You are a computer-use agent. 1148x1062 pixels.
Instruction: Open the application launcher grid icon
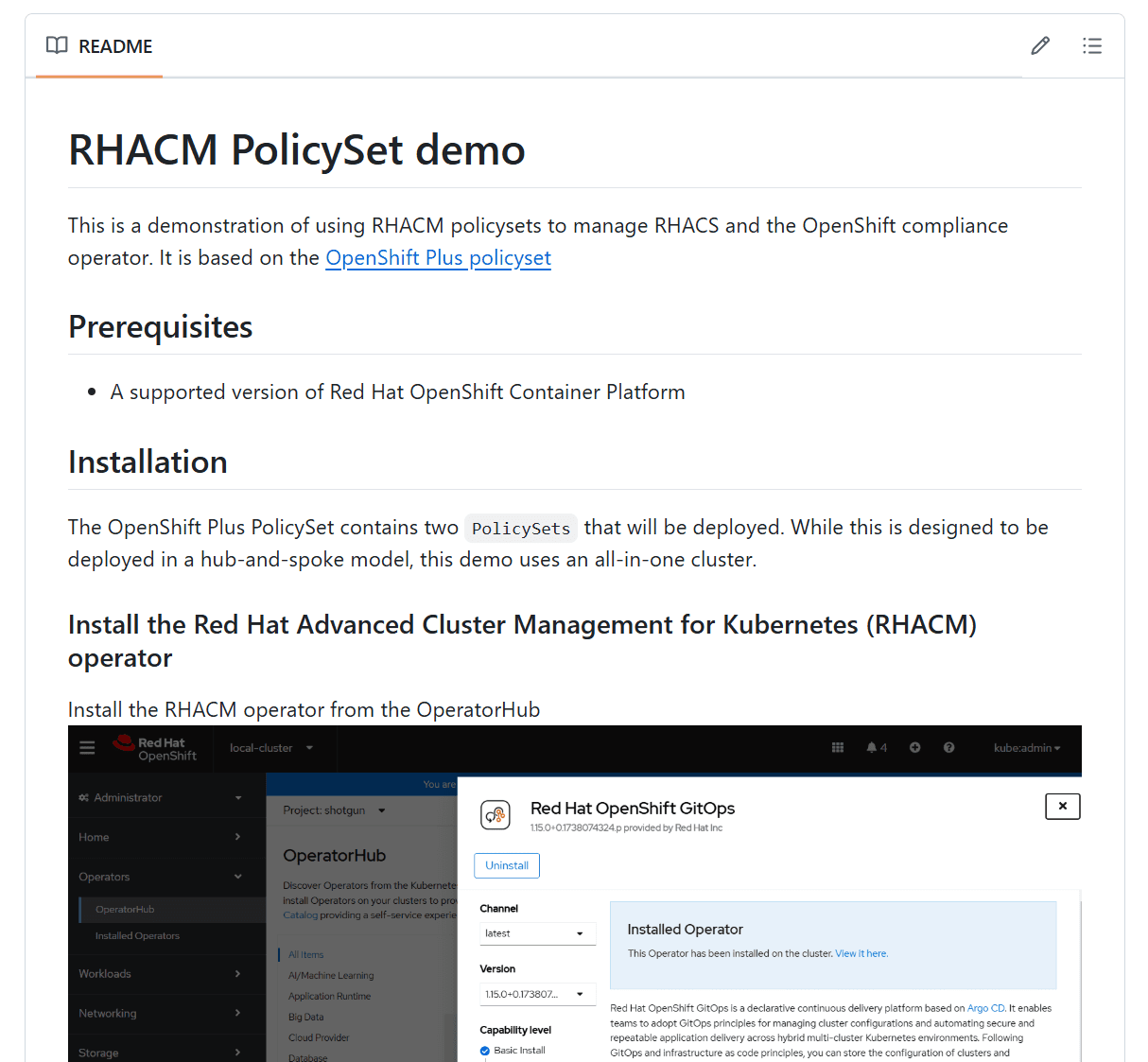(837, 747)
